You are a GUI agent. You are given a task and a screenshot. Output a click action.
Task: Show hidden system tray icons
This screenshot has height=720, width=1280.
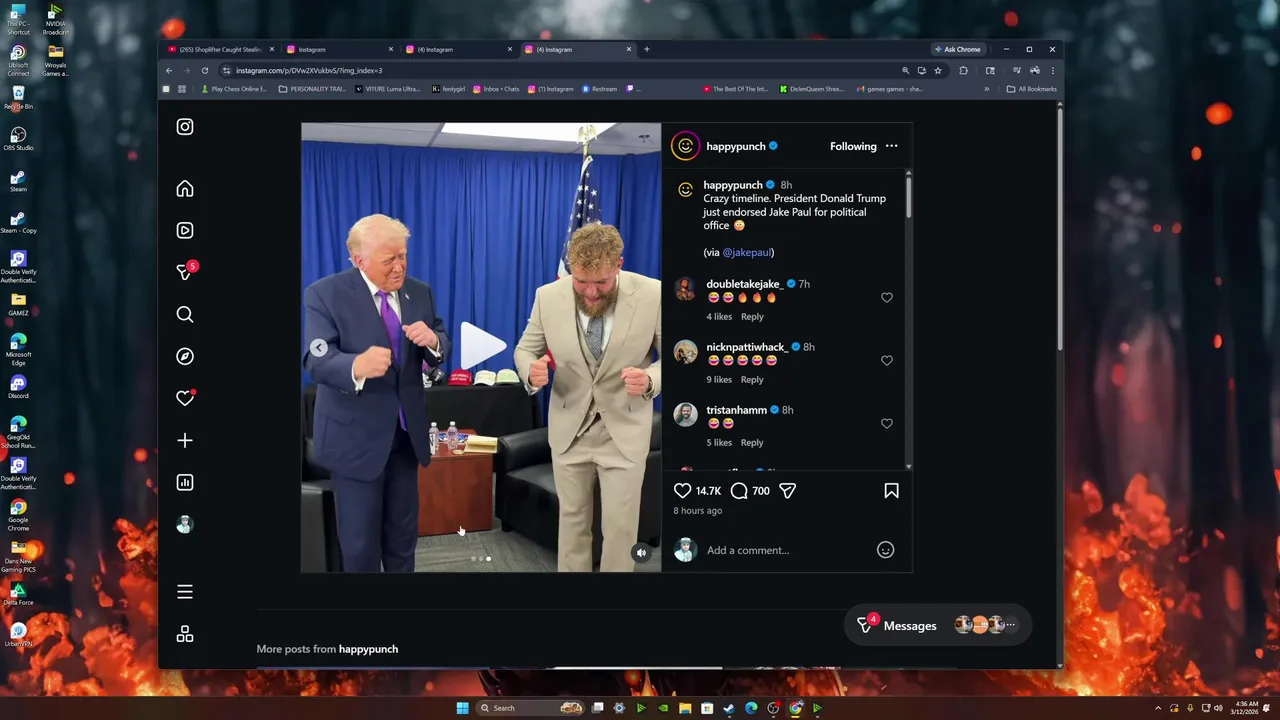pos(1158,708)
